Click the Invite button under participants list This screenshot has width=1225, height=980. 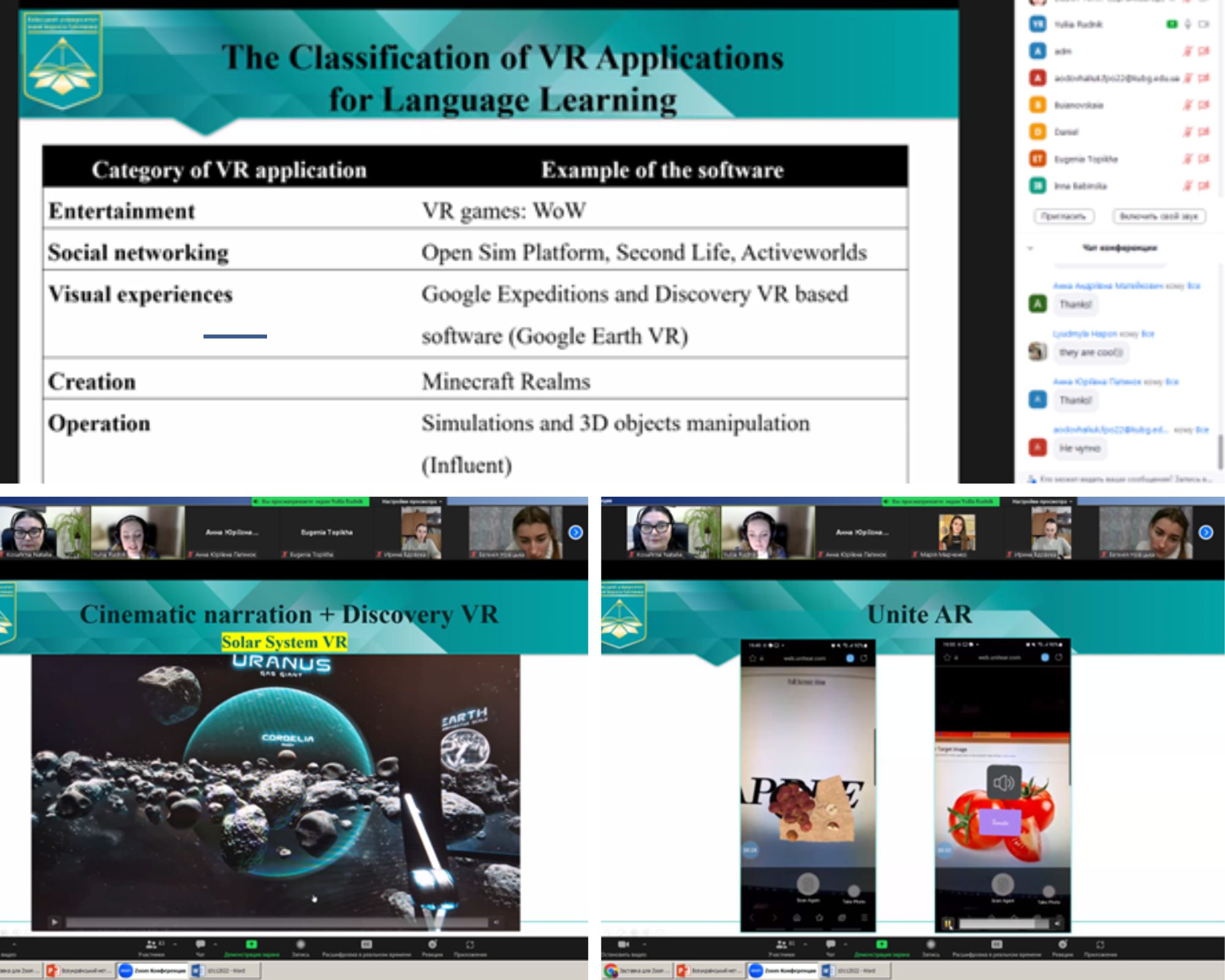point(1064,216)
